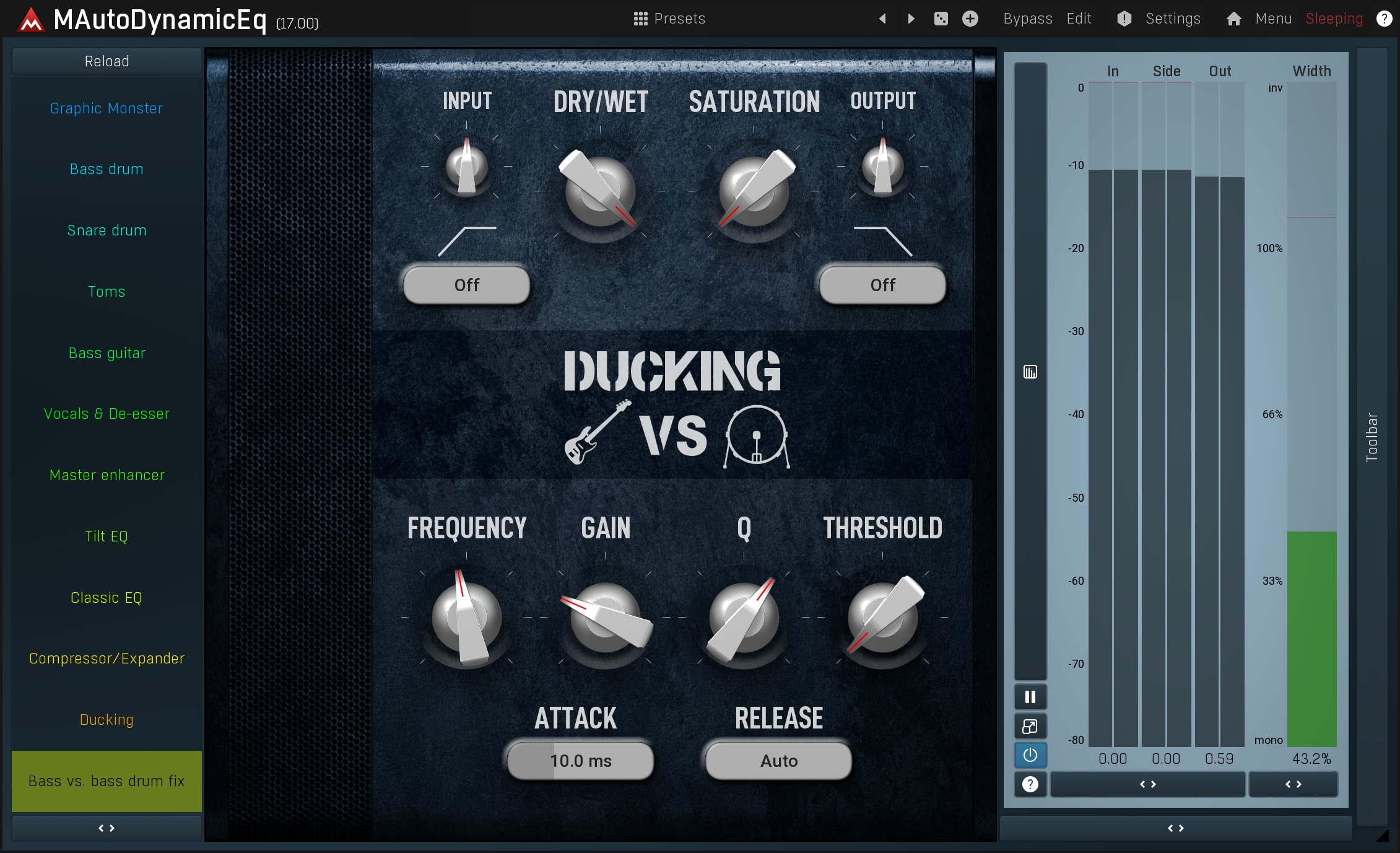Click the meter popup window icon
This screenshot has width=1400, height=853.
(x=1030, y=726)
